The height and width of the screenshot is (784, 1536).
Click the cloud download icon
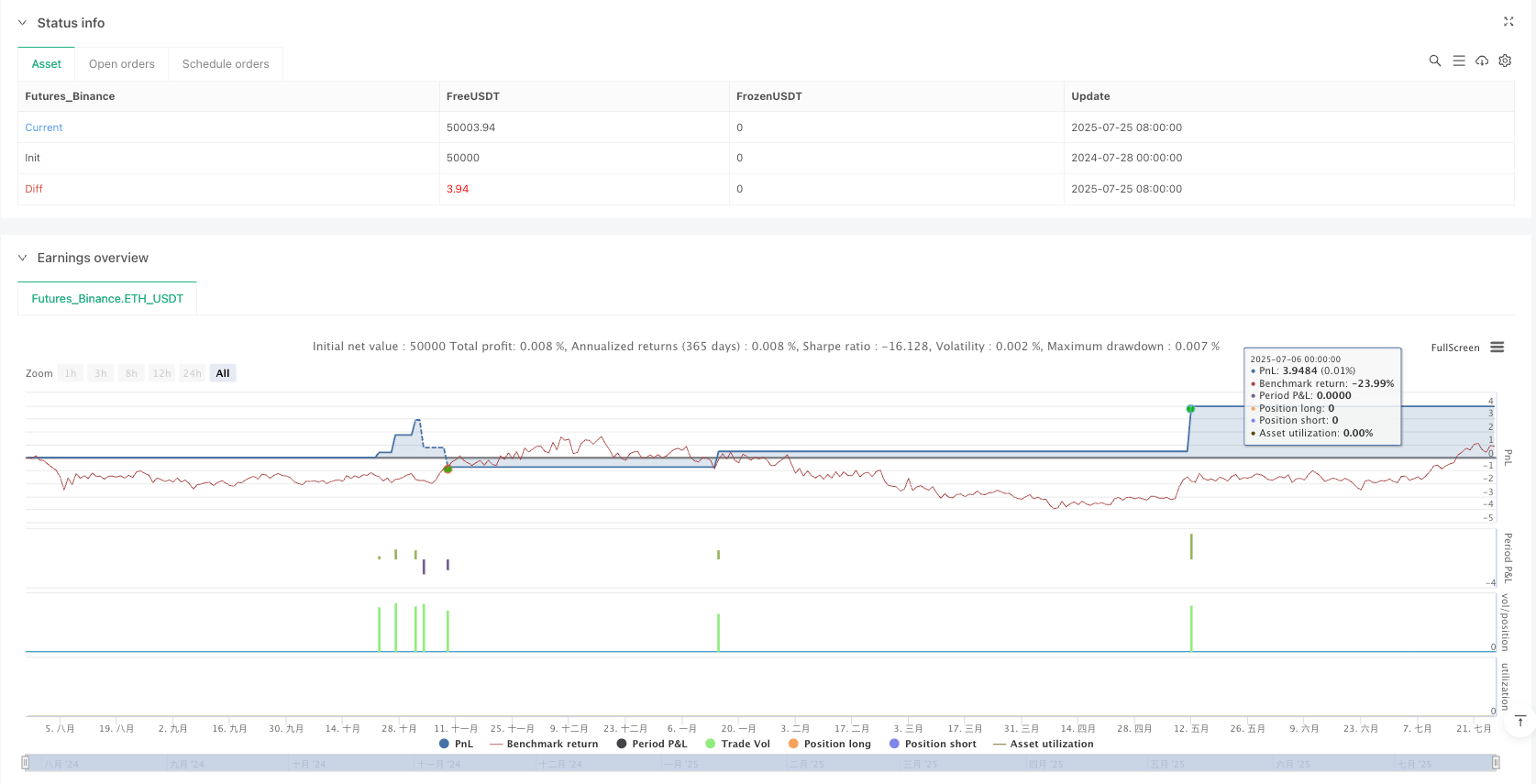point(1482,61)
